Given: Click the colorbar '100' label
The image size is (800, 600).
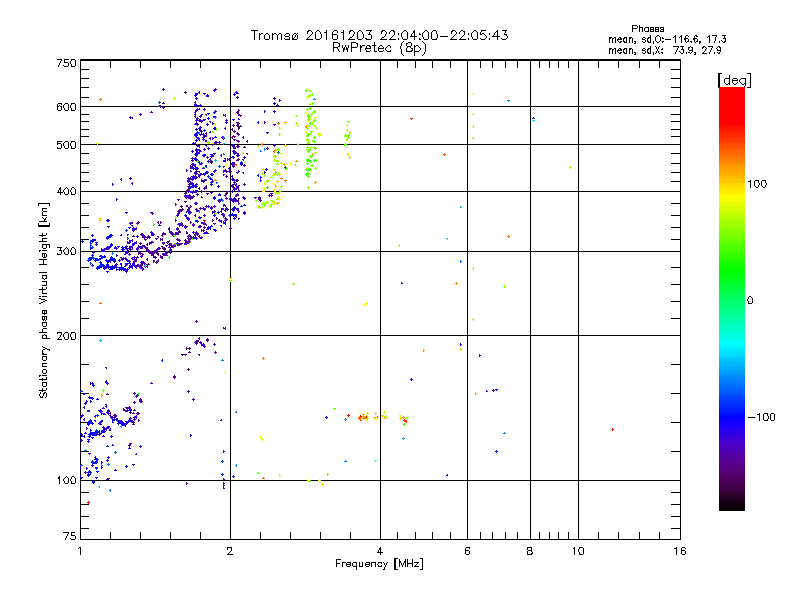Looking at the screenshot, I should 757,184.
